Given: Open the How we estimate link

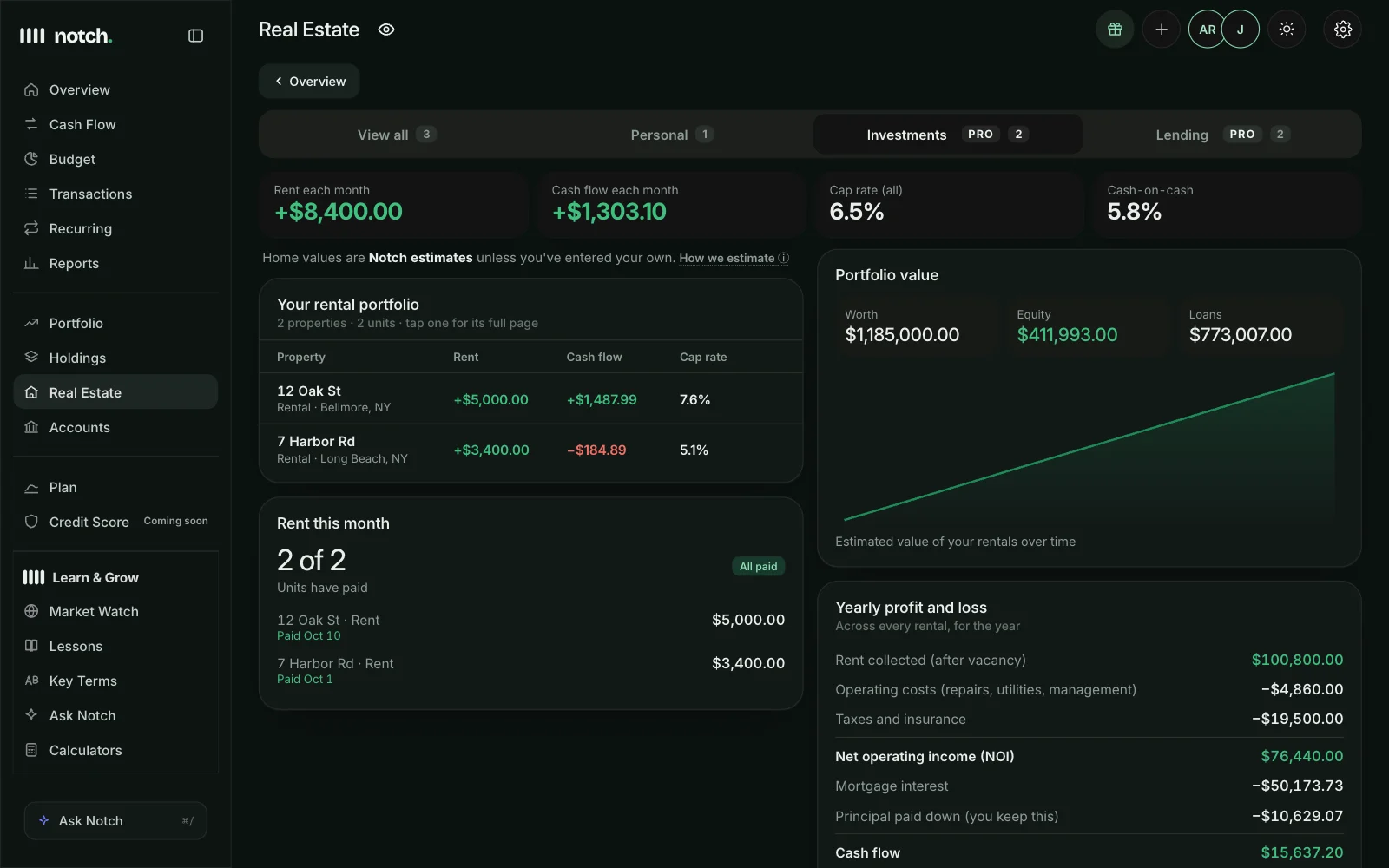Looking at the screenshot, I should (734, 258).
